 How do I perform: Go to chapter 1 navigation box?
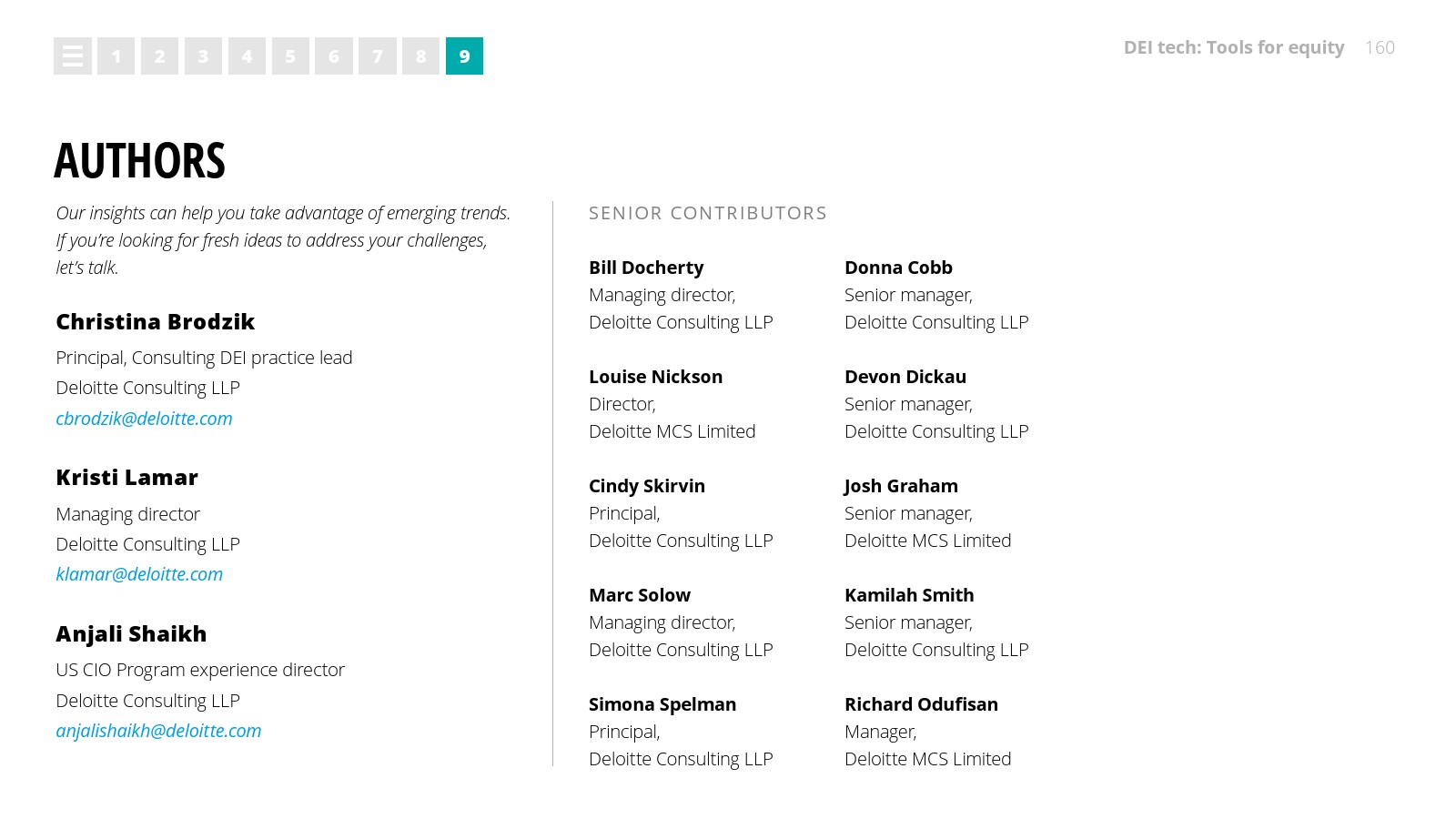coord(116,56)
